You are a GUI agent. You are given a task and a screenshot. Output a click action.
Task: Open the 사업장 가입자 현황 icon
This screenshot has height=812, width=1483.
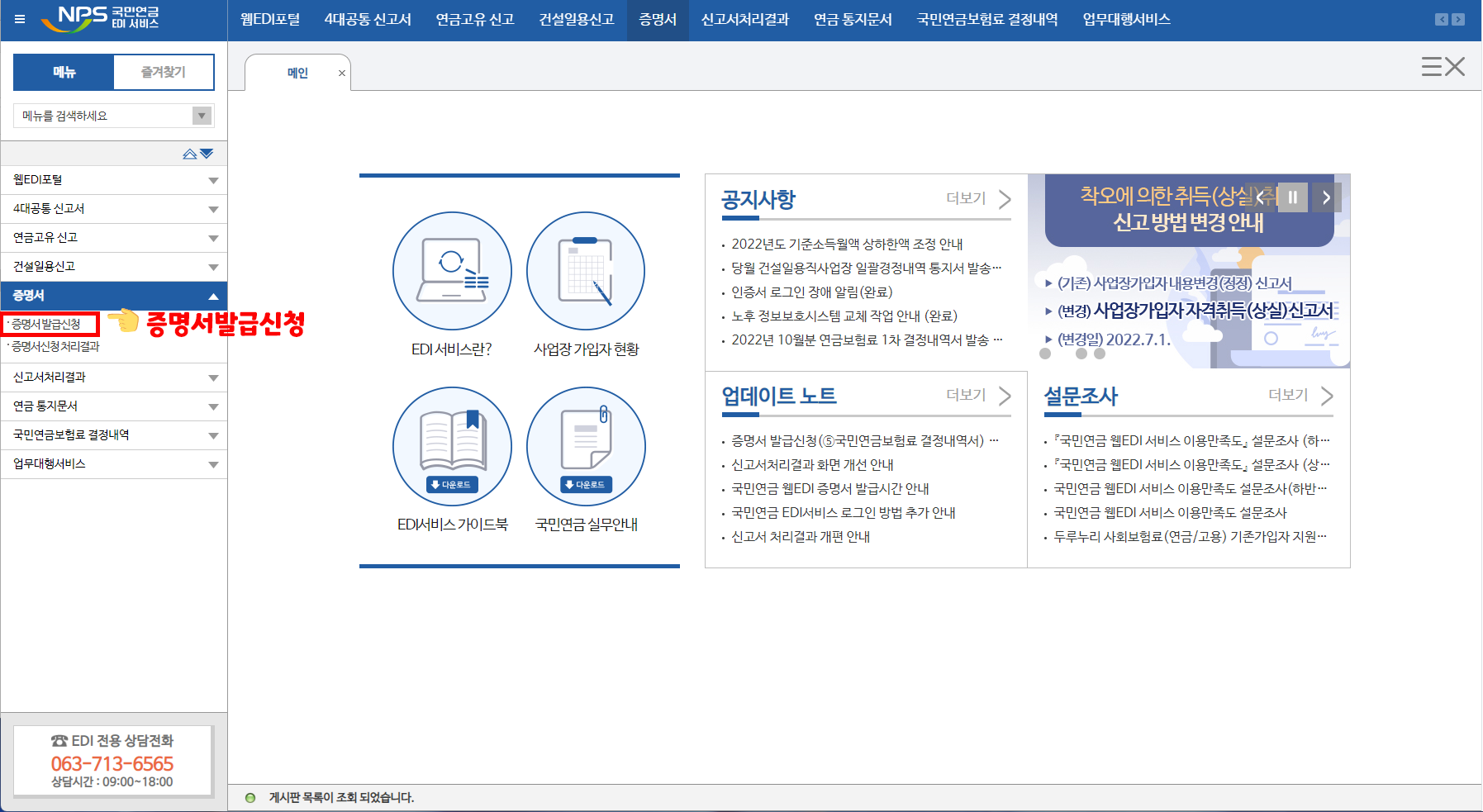(586, 271)
